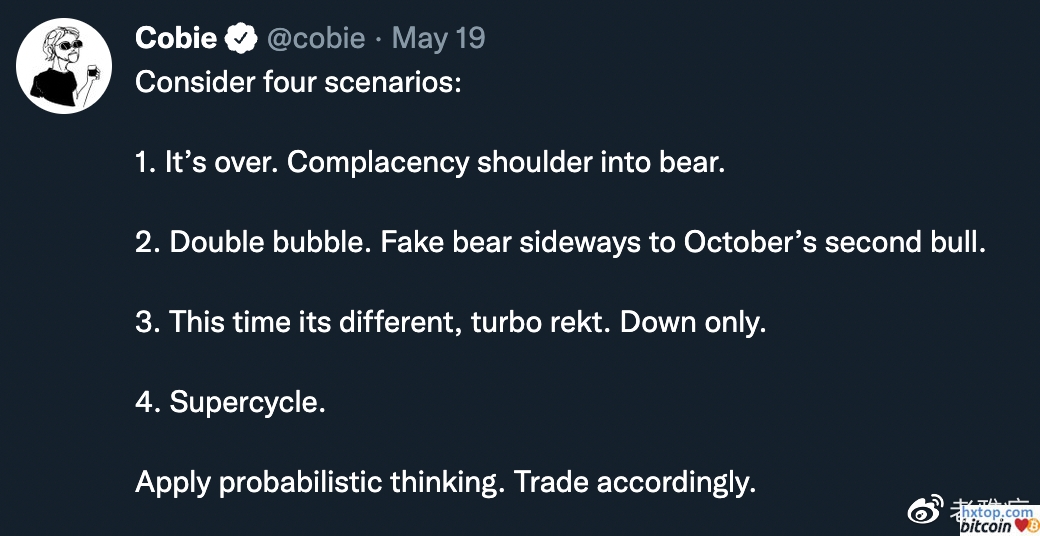This screenshot has height=536, width=1040.
Task: Open the hxtop.com watermark link
Action: [996, 511]
